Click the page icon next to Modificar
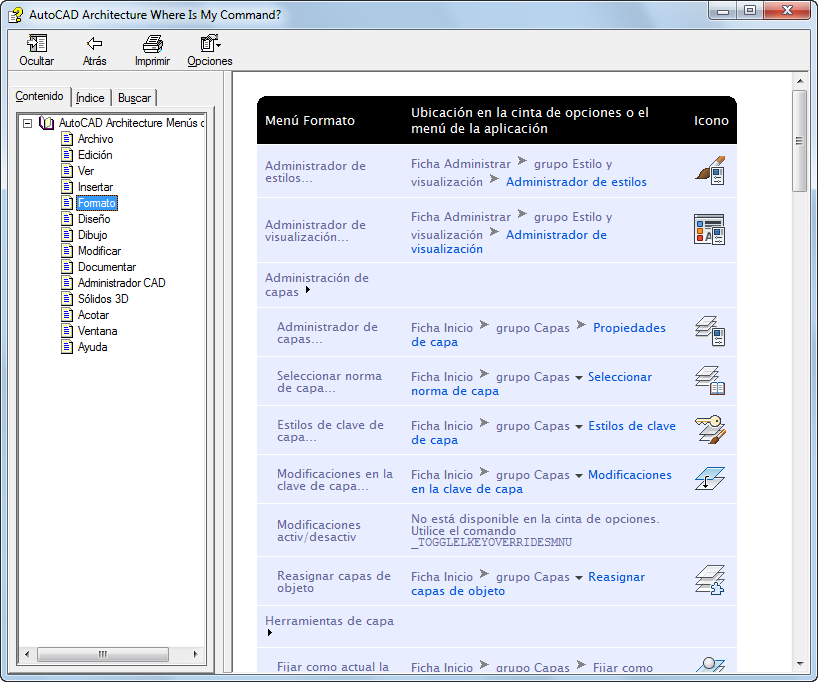The height and width of the screenshot is (682, 818). [67, 251]
